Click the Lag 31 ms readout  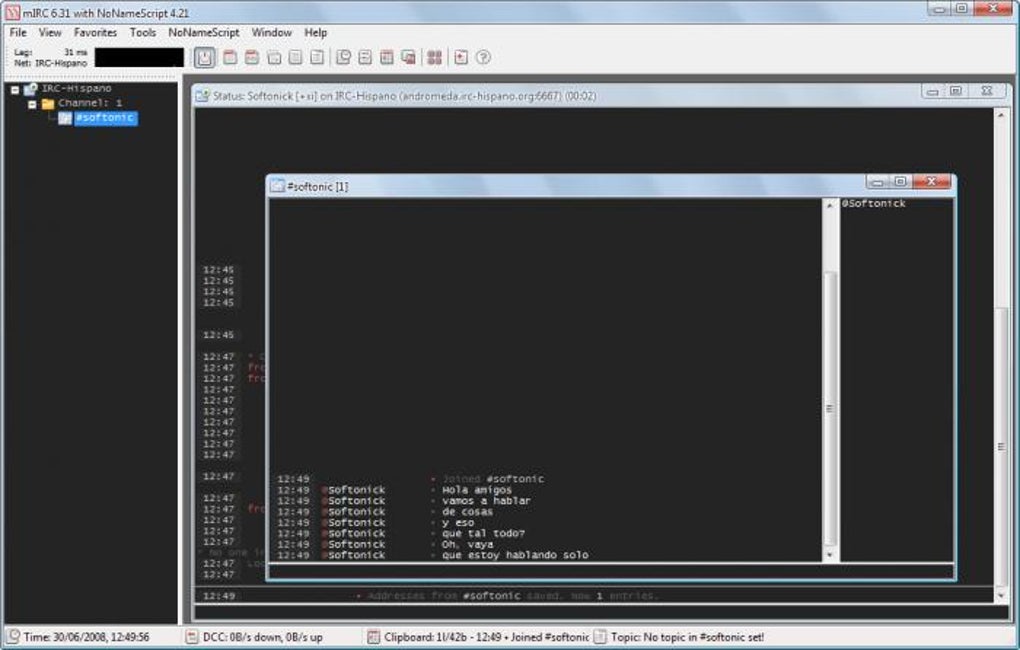51,52
